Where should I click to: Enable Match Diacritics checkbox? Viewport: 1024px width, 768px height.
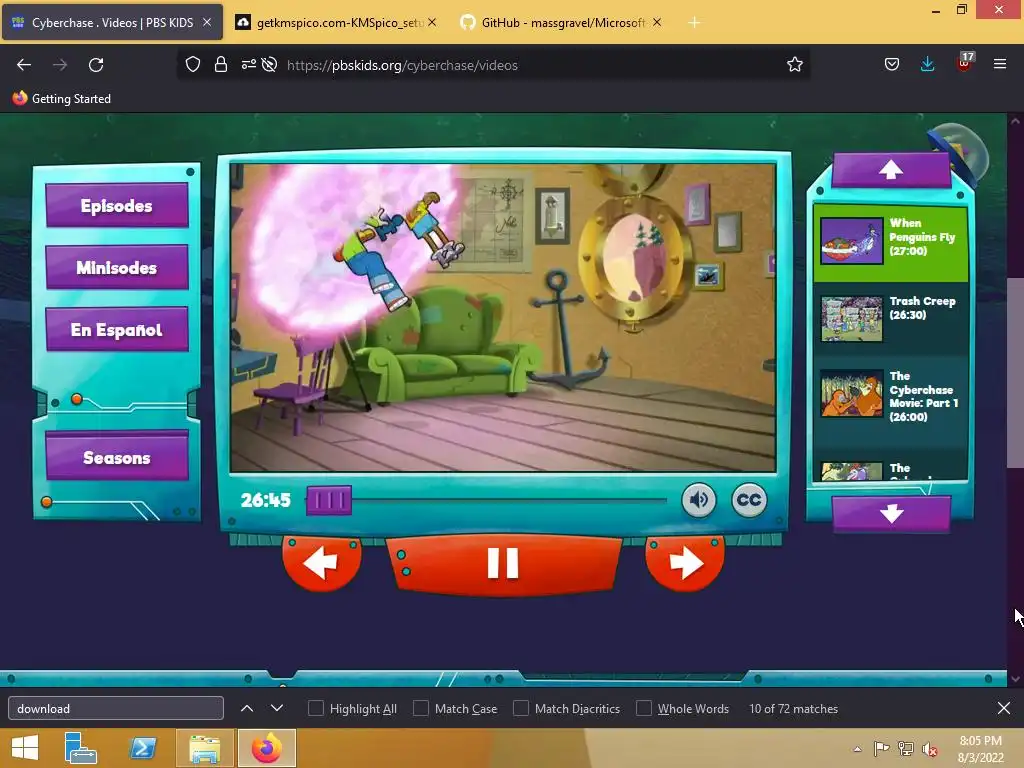(x=520, y=709)
